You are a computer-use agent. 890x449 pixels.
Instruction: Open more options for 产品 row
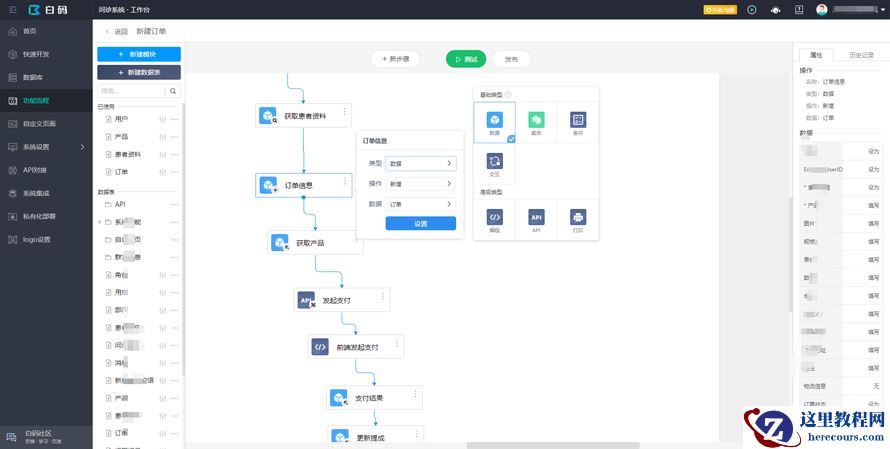(174, 137)
